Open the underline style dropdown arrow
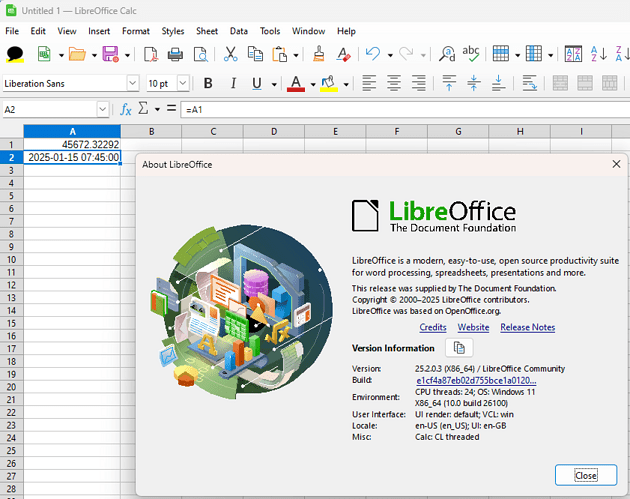The image size is (630, 499). coord(274,84)
